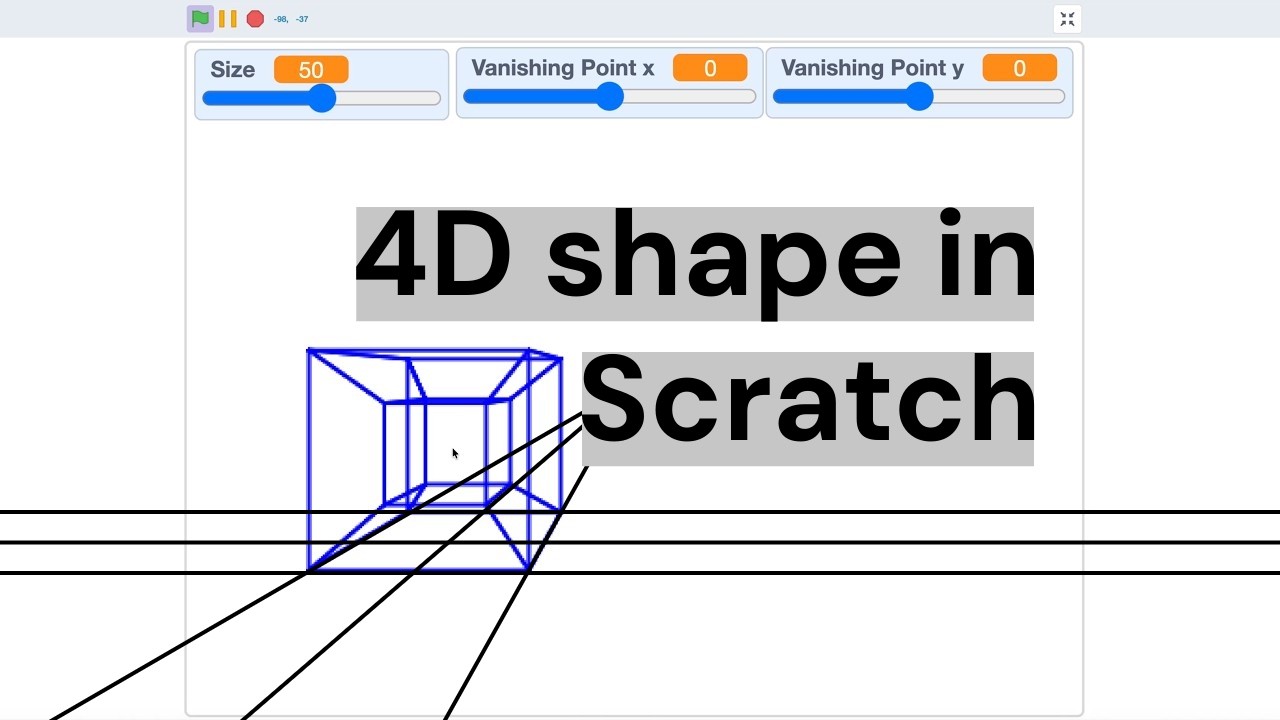Pause the project with the yellow pause icon
Image resolution: width=1280 pixels, height=720 pixels.
point(228,19)
